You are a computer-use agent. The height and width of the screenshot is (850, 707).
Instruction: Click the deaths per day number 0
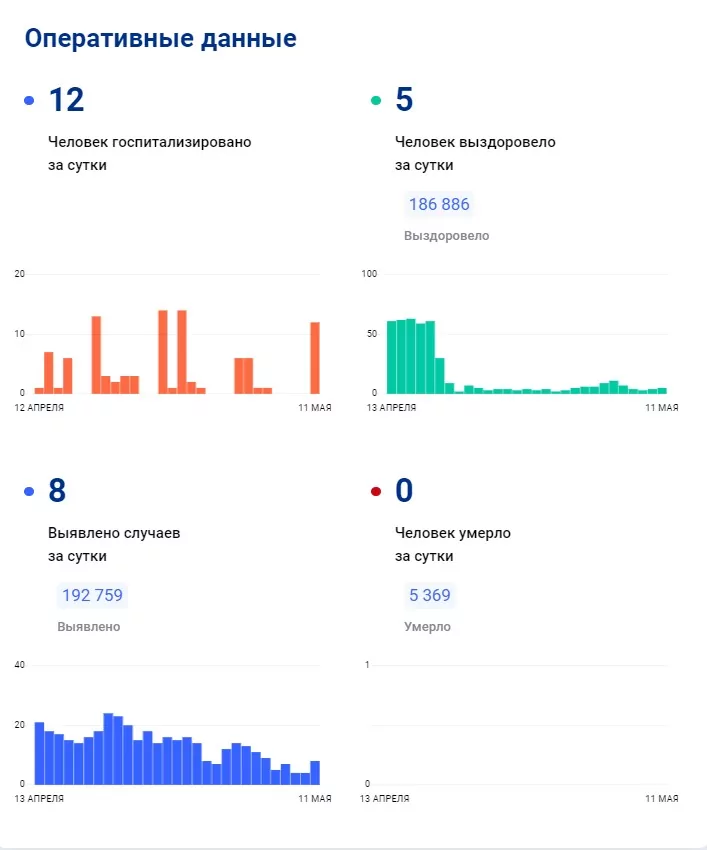coord(404,491)
